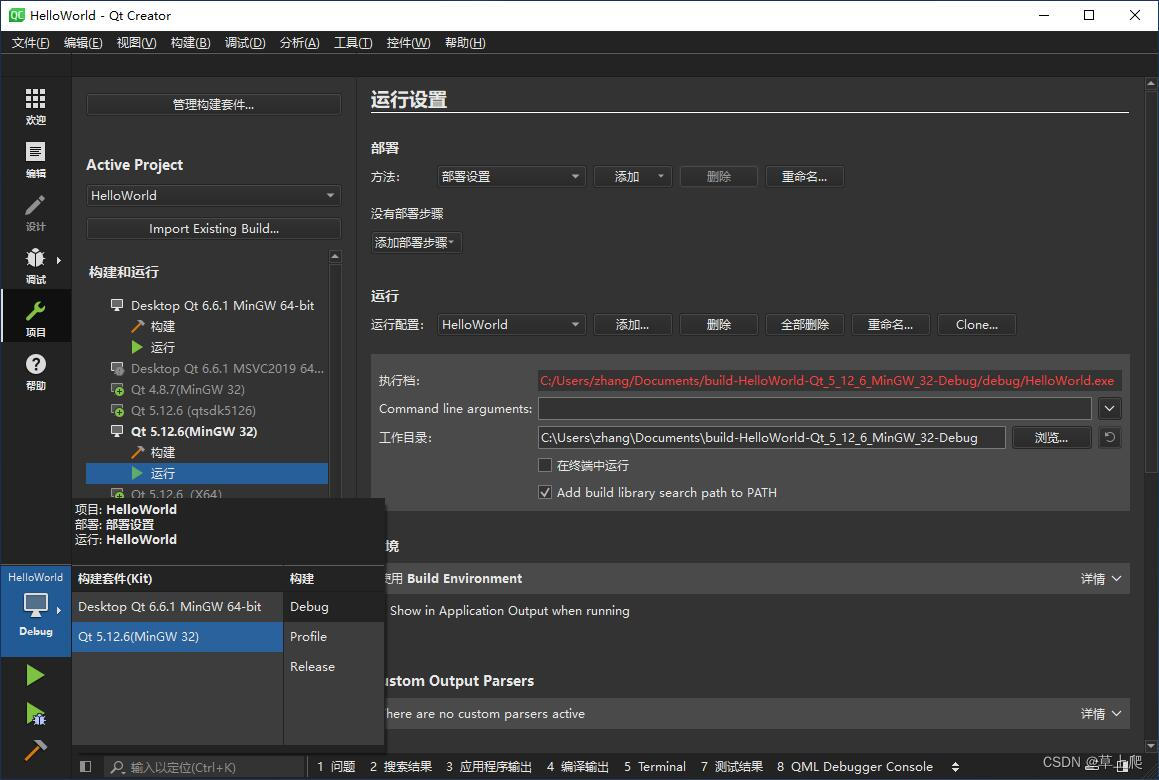Enable the 在终端中运行 checkbox
Screen dimensions: 1159x780
(545, 464)
